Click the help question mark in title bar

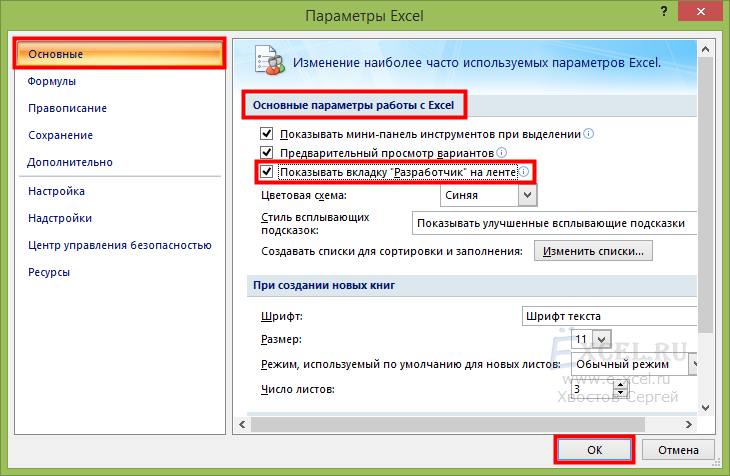coord(664,12)
